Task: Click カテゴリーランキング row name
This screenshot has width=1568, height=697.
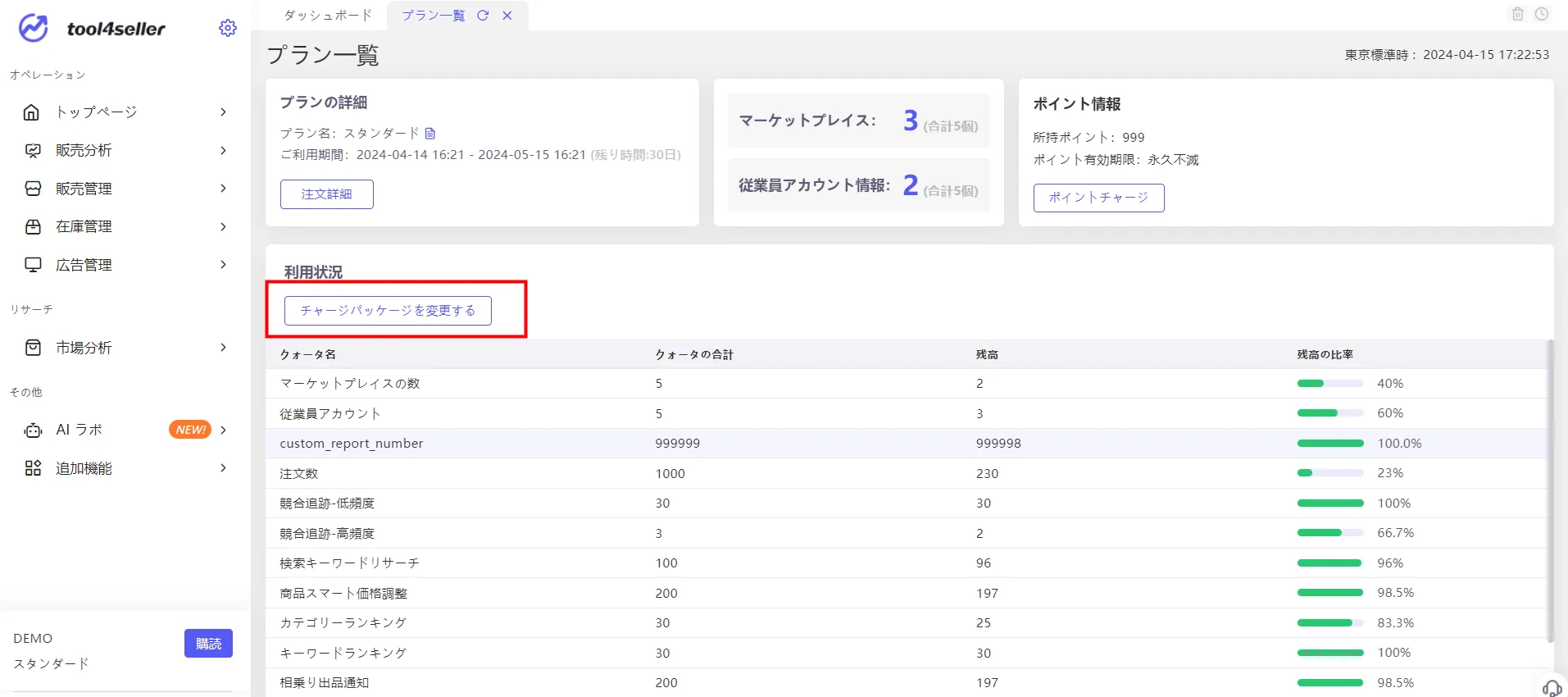Action: [x=343, y=623]
